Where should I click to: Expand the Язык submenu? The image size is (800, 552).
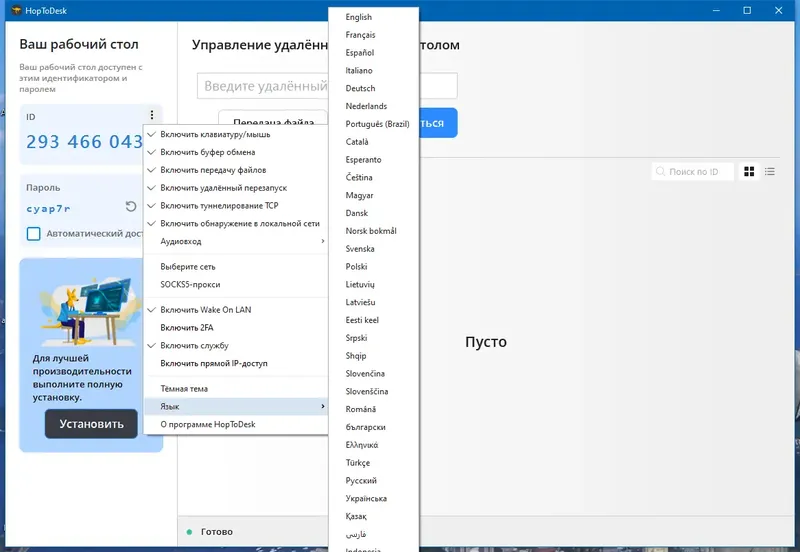pyautogui.click(x=236, y=407)
